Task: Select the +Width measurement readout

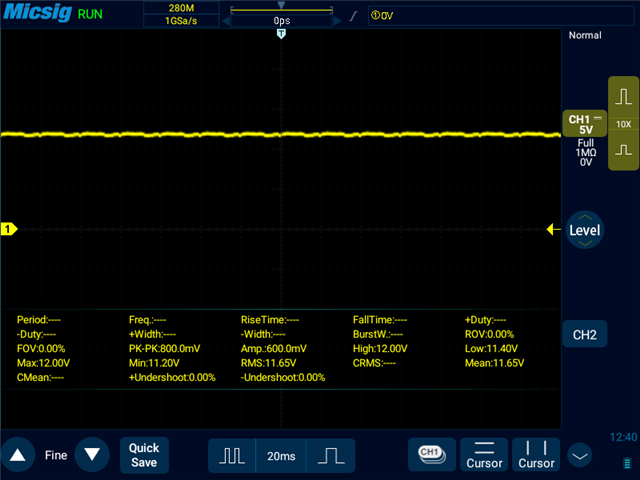Action: click(x=152, y=334)
